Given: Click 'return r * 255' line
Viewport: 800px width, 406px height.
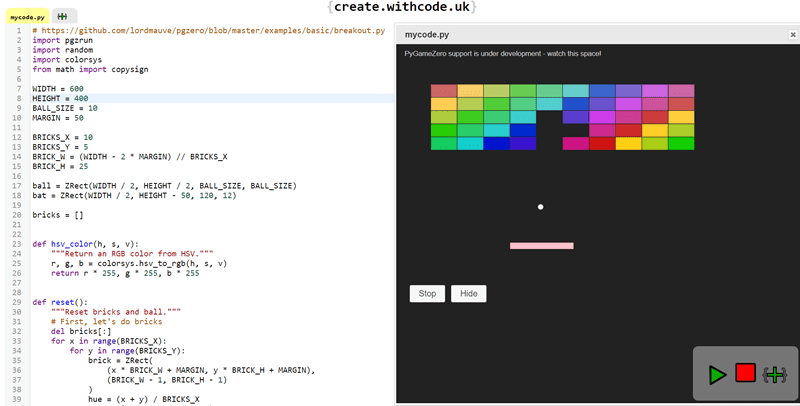Looking at the screenshot, I should pos(125,273).
